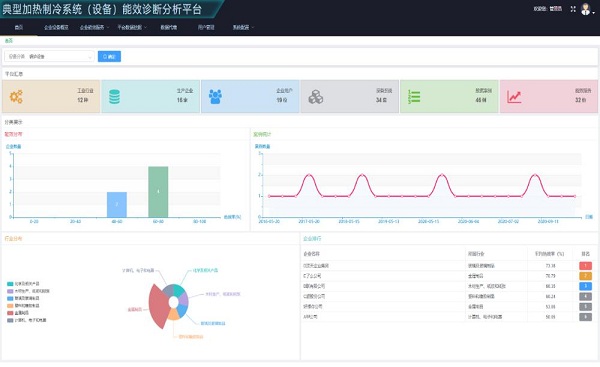Toggle the teal legend item in the pie legend

(x=23, y=284)
